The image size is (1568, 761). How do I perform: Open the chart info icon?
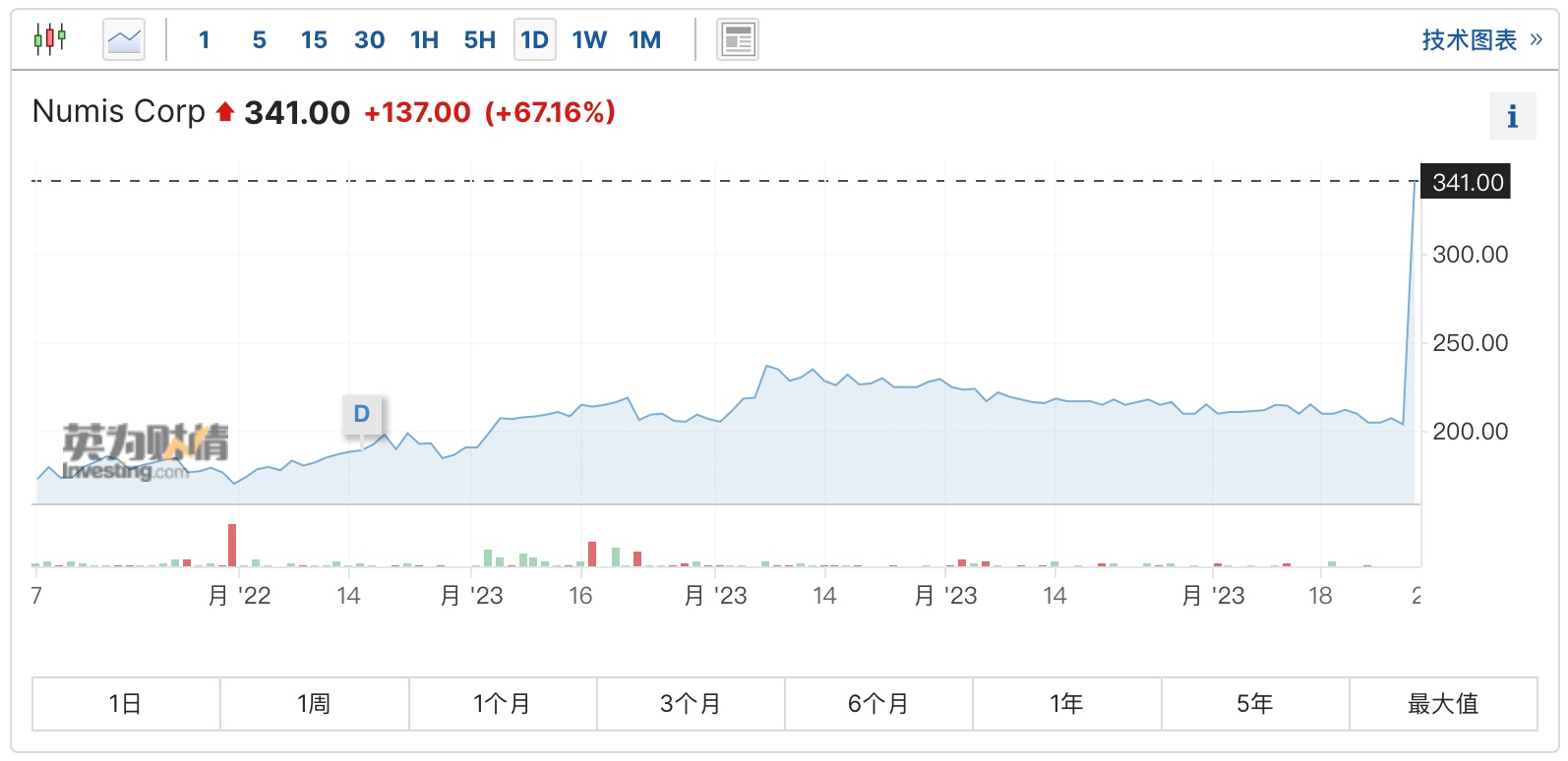pyautogui.click(x=1512, y=117)
